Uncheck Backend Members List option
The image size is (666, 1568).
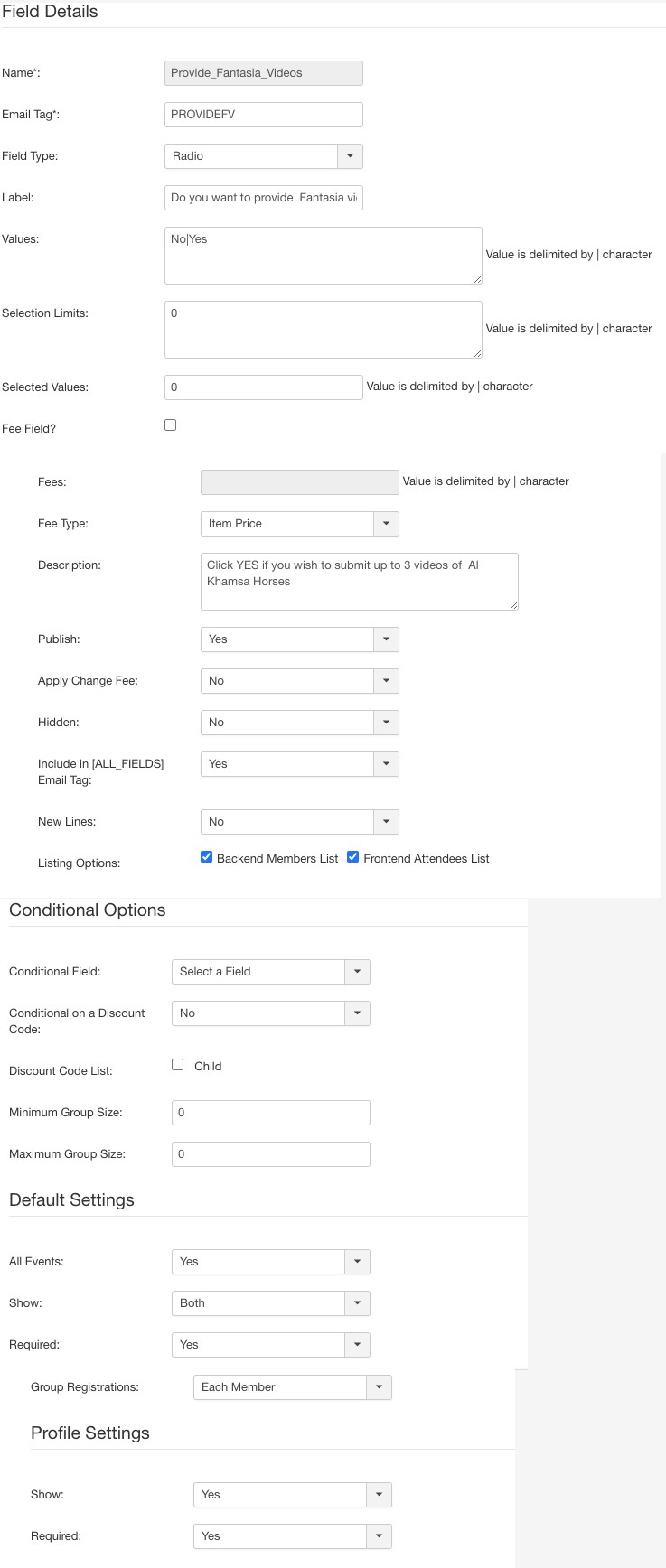pos(207,857)
